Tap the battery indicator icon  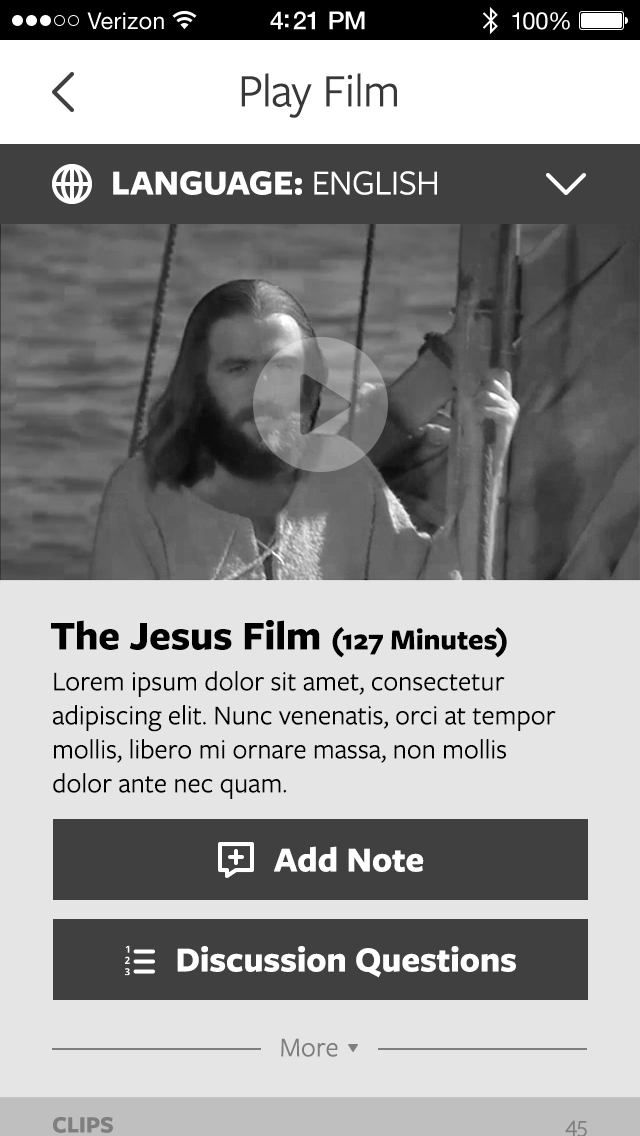click(604, 20)
